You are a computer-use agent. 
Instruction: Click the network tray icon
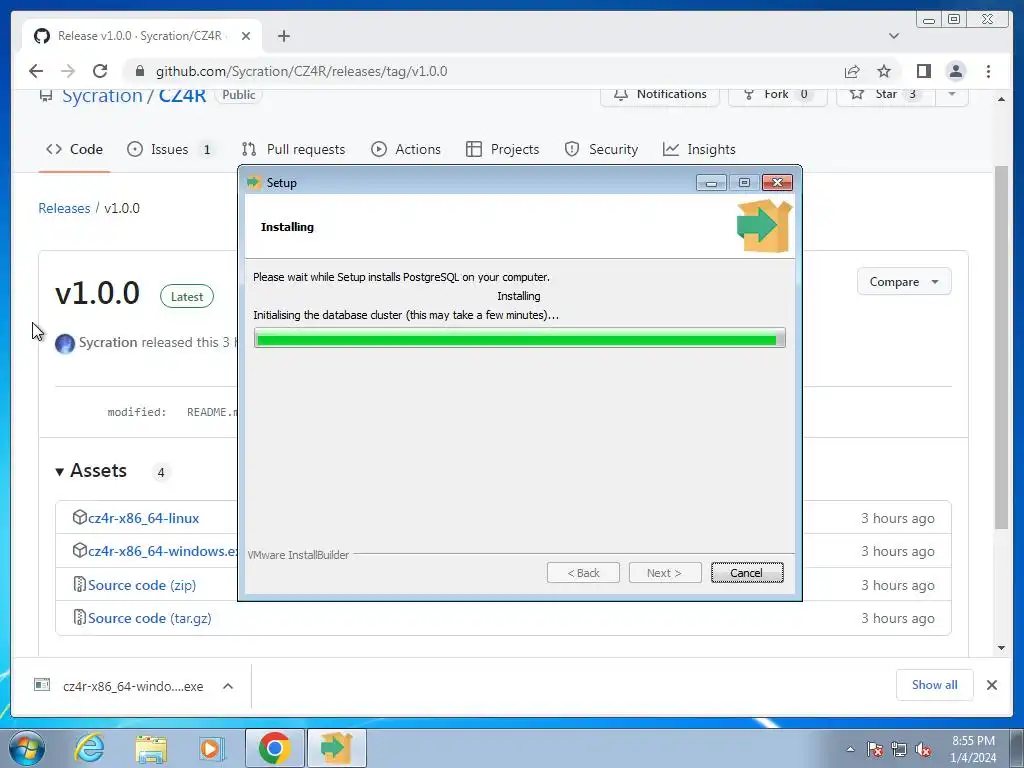pos(899,749)
